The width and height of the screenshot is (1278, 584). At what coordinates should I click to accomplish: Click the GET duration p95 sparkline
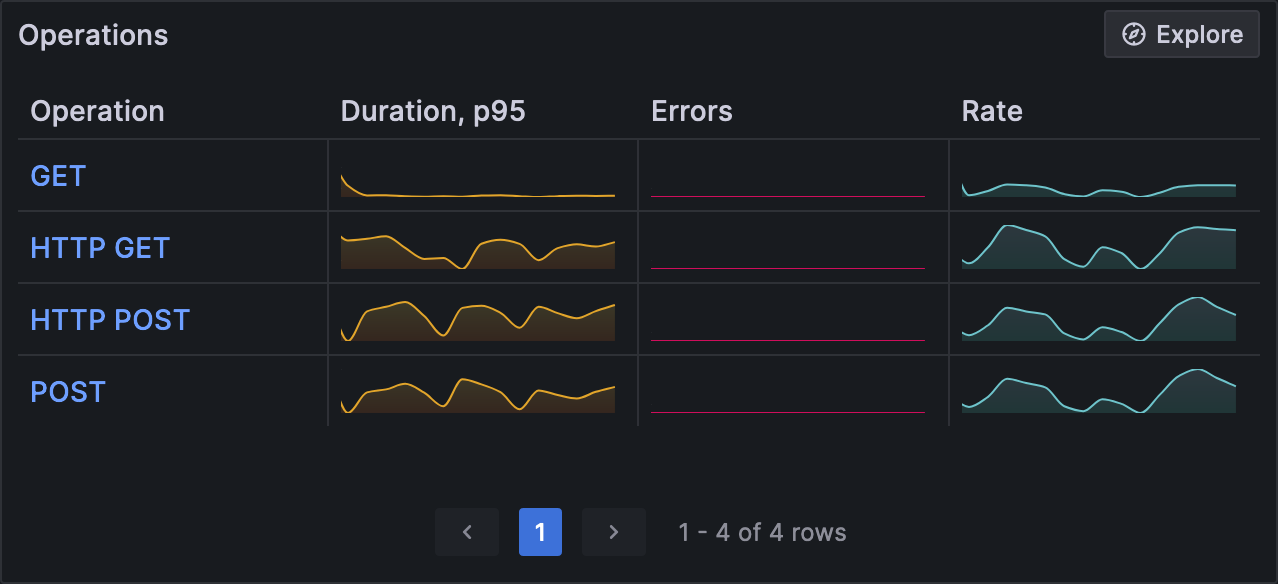tap(478, 187)
